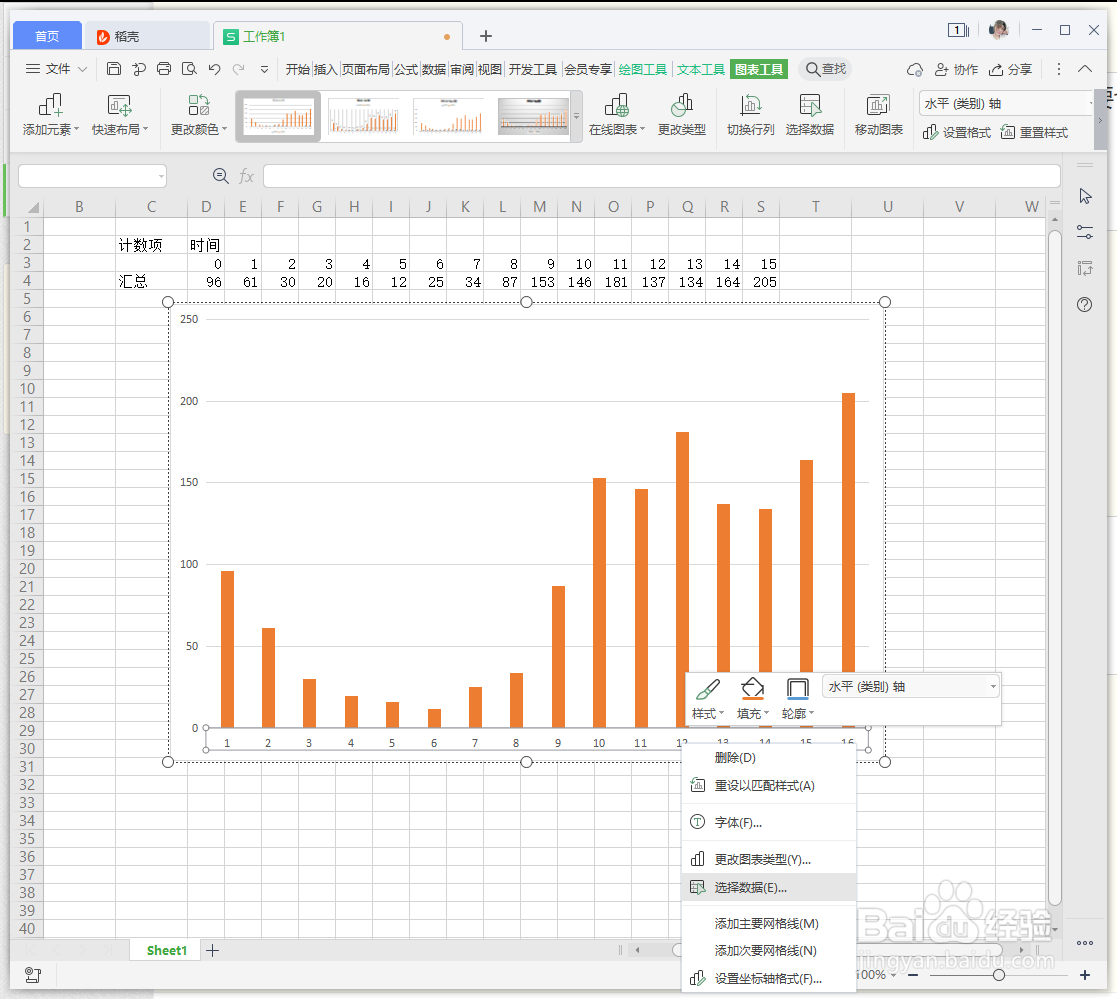Open the Name Box dropdown arrow

[161, 176]
